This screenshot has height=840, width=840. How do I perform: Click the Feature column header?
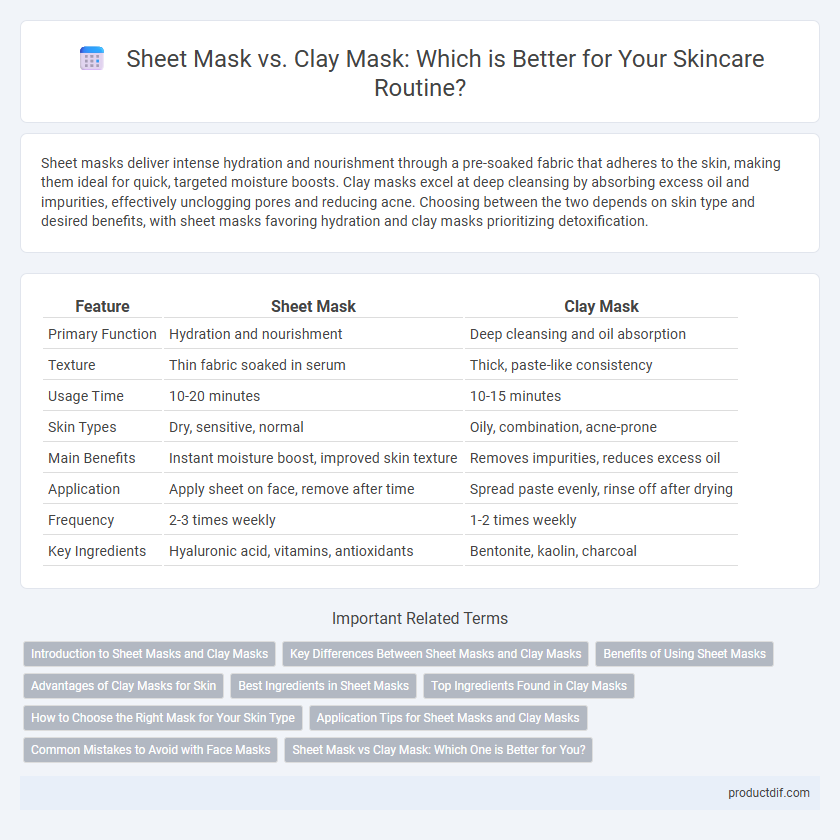pyautogui.click(x=102, y=306)
